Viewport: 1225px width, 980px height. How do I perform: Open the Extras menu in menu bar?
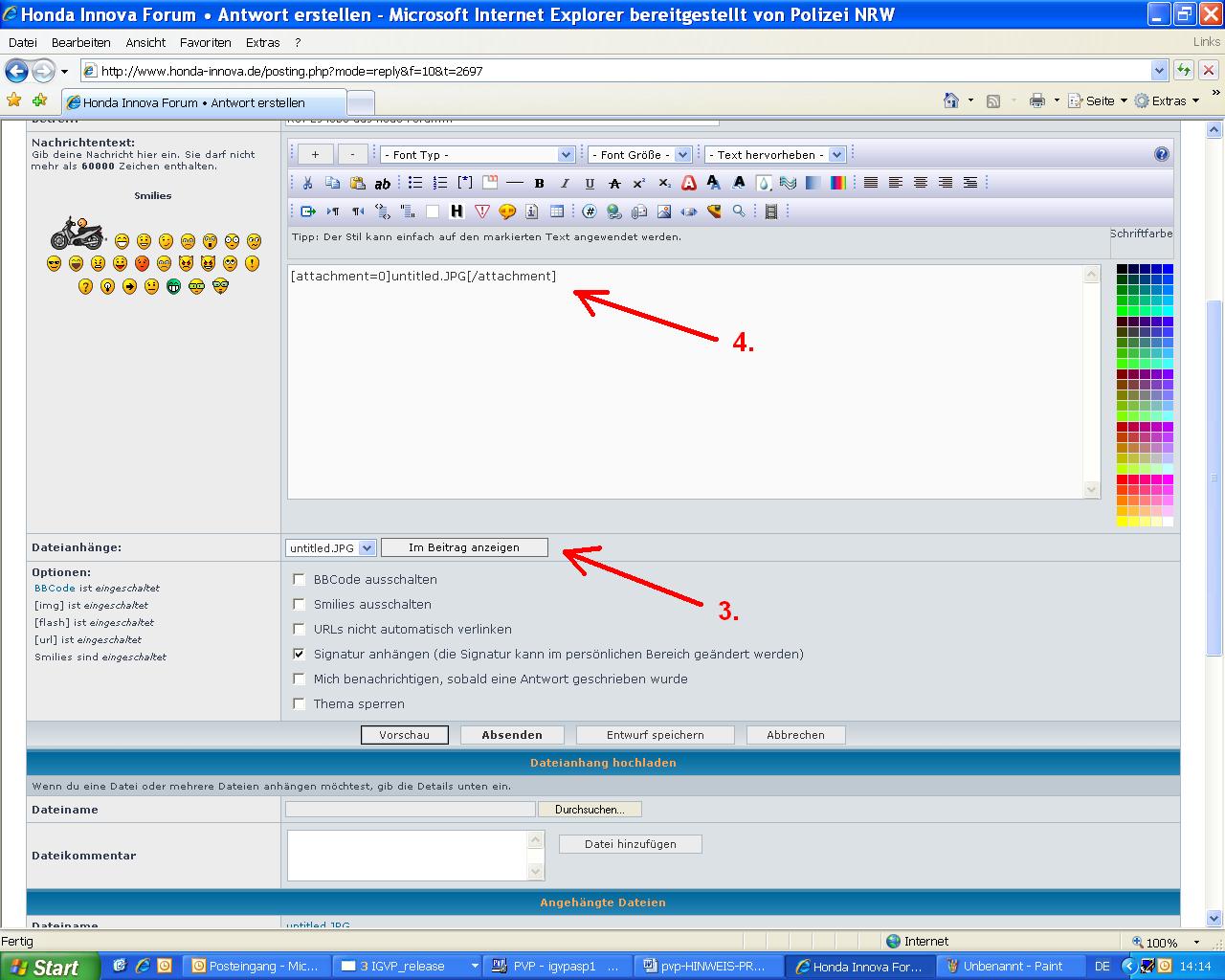[262, 42]
